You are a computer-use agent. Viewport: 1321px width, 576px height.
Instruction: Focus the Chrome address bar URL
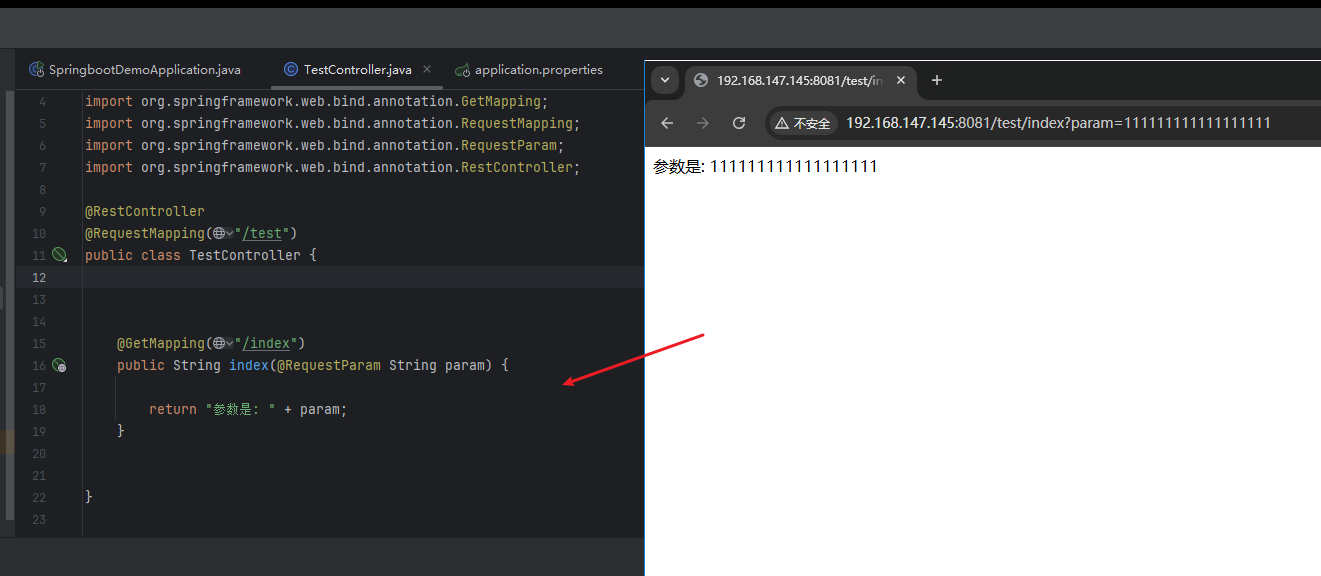(1058, 123)
